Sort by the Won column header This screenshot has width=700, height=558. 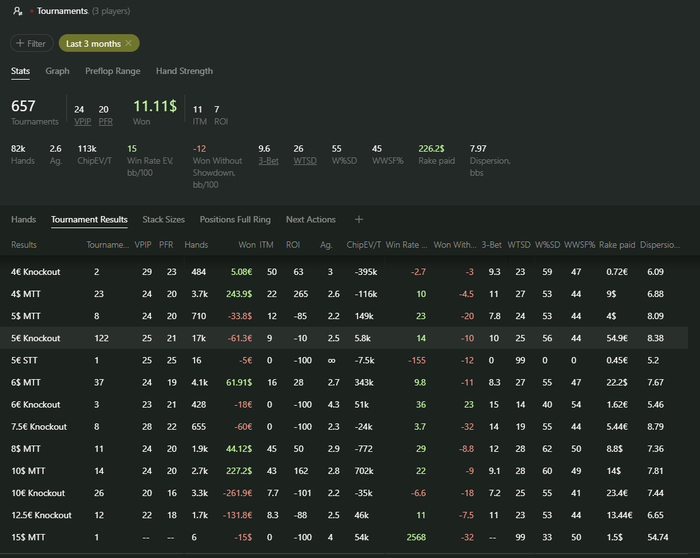tap(247, 245)
